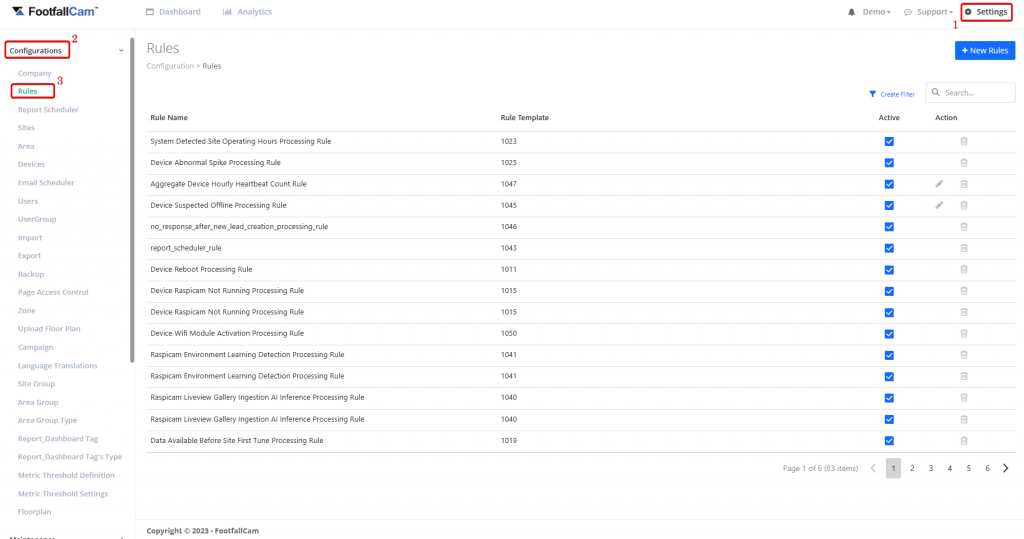Collapse the Configurations sidebar section
Screen dimensions: 1024x539
(121, 50)
